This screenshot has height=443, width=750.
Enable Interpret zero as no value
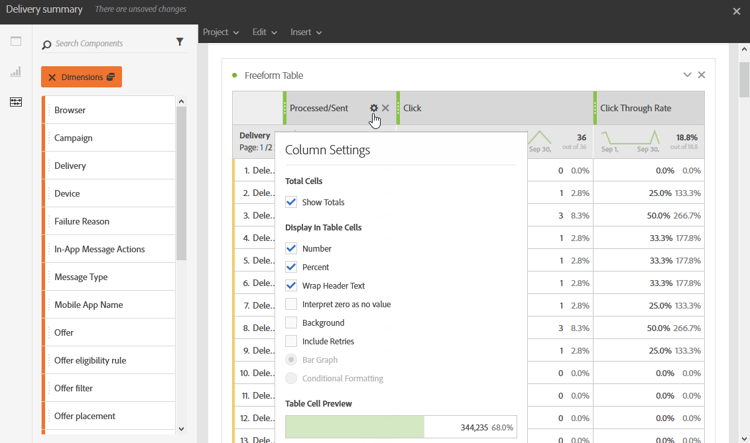point(291,304)
